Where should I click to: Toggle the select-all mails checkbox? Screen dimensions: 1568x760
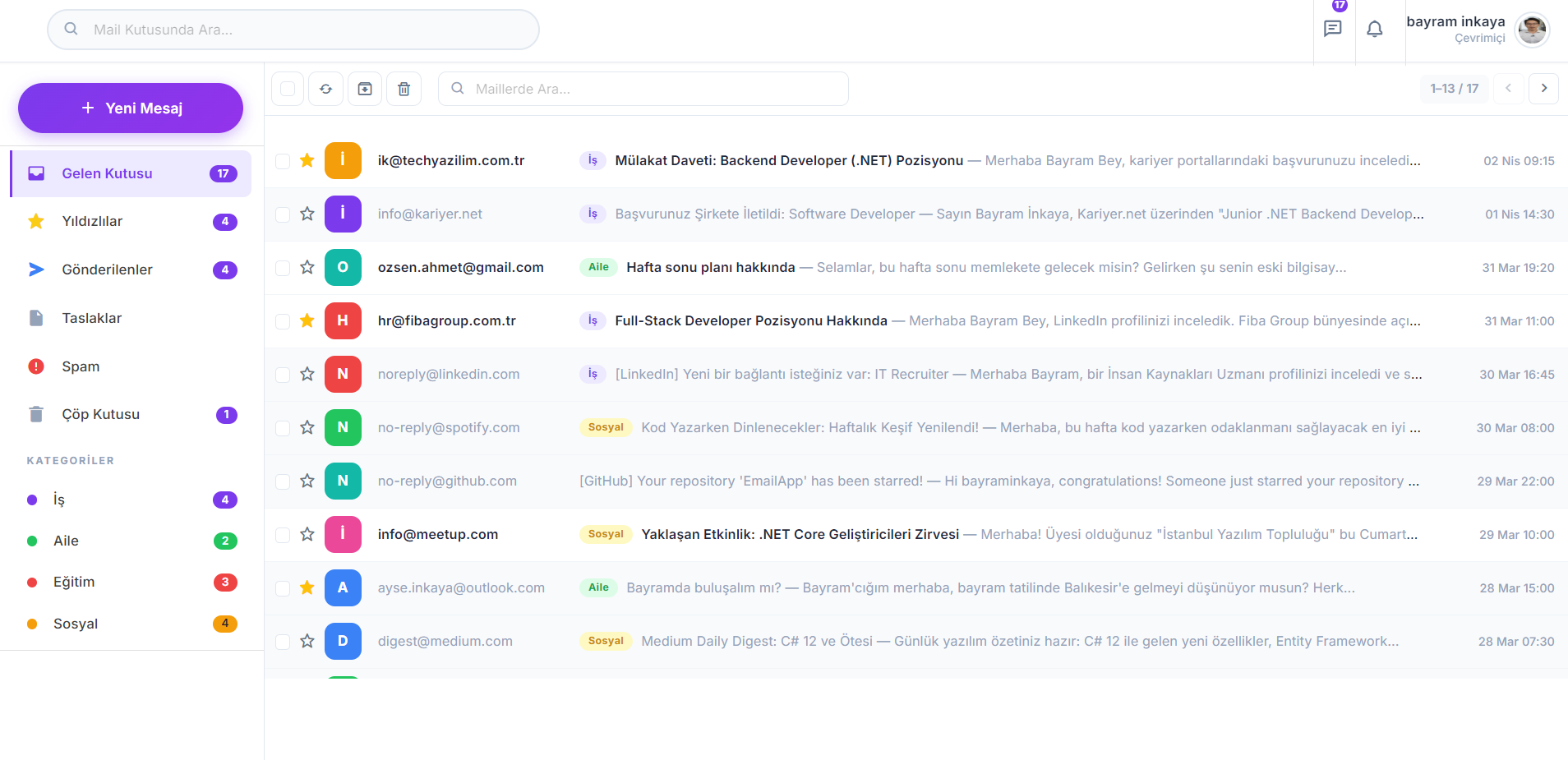point(288,89)
